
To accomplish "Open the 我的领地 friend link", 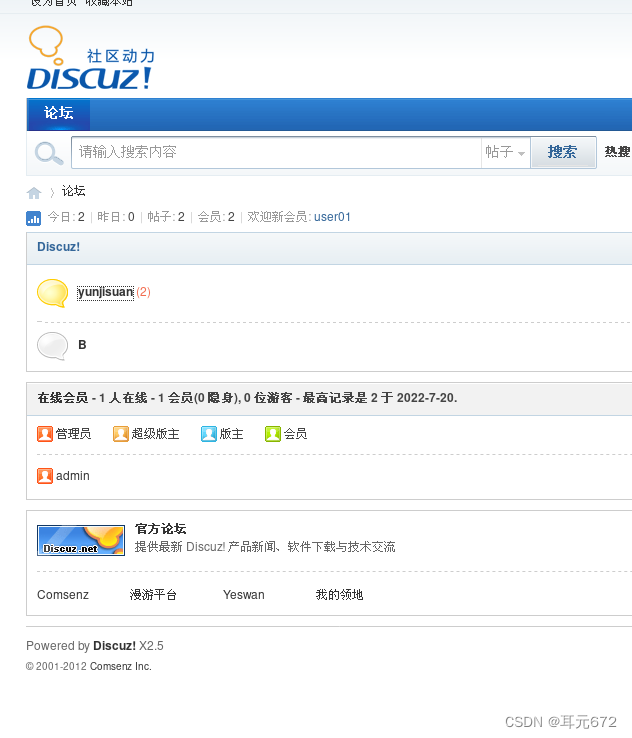I will click(339, 595).
